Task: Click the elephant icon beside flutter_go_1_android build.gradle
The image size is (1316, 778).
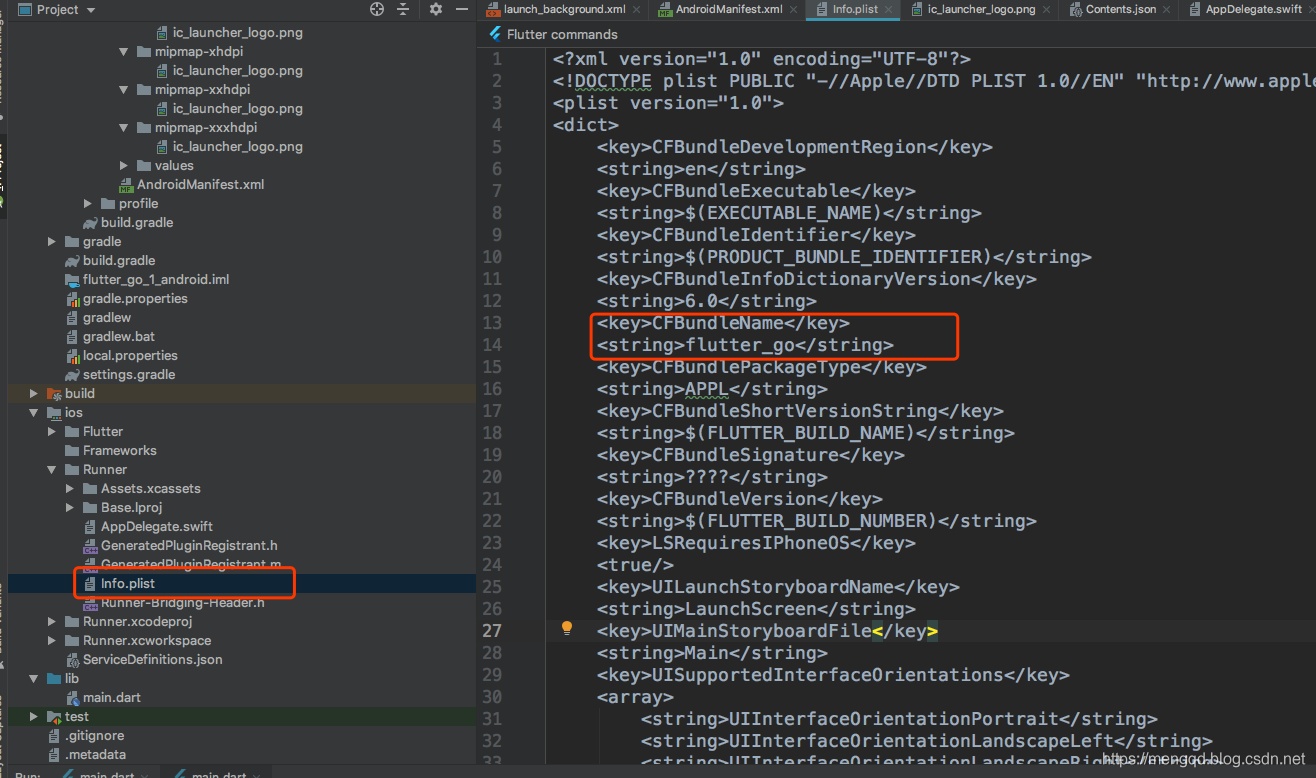Action: pyautogui.click(x=72, y=260)
